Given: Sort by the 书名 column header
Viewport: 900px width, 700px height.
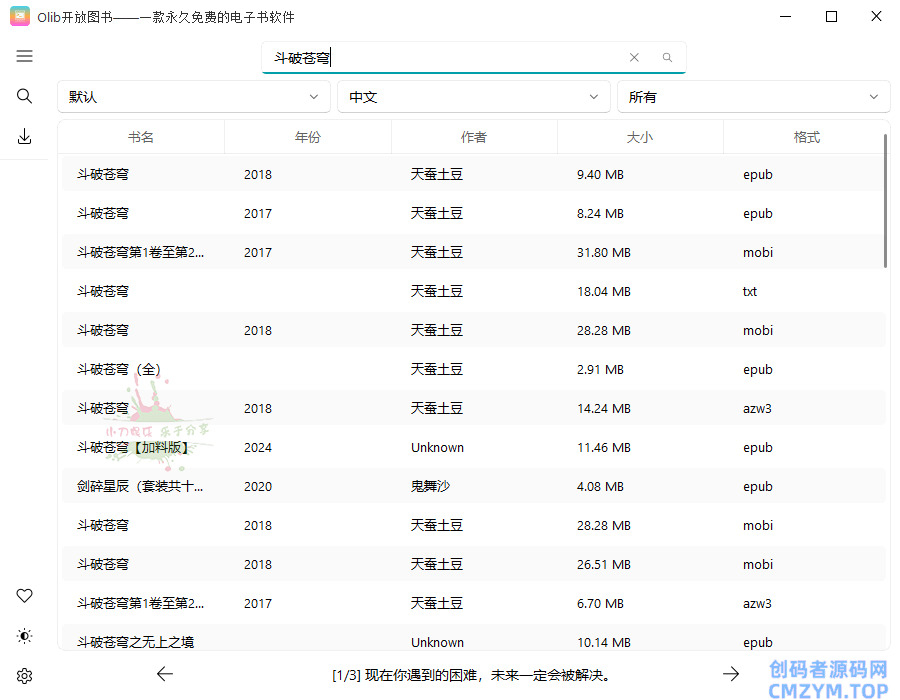Looking at the screenshot, I should pos(141,137).
